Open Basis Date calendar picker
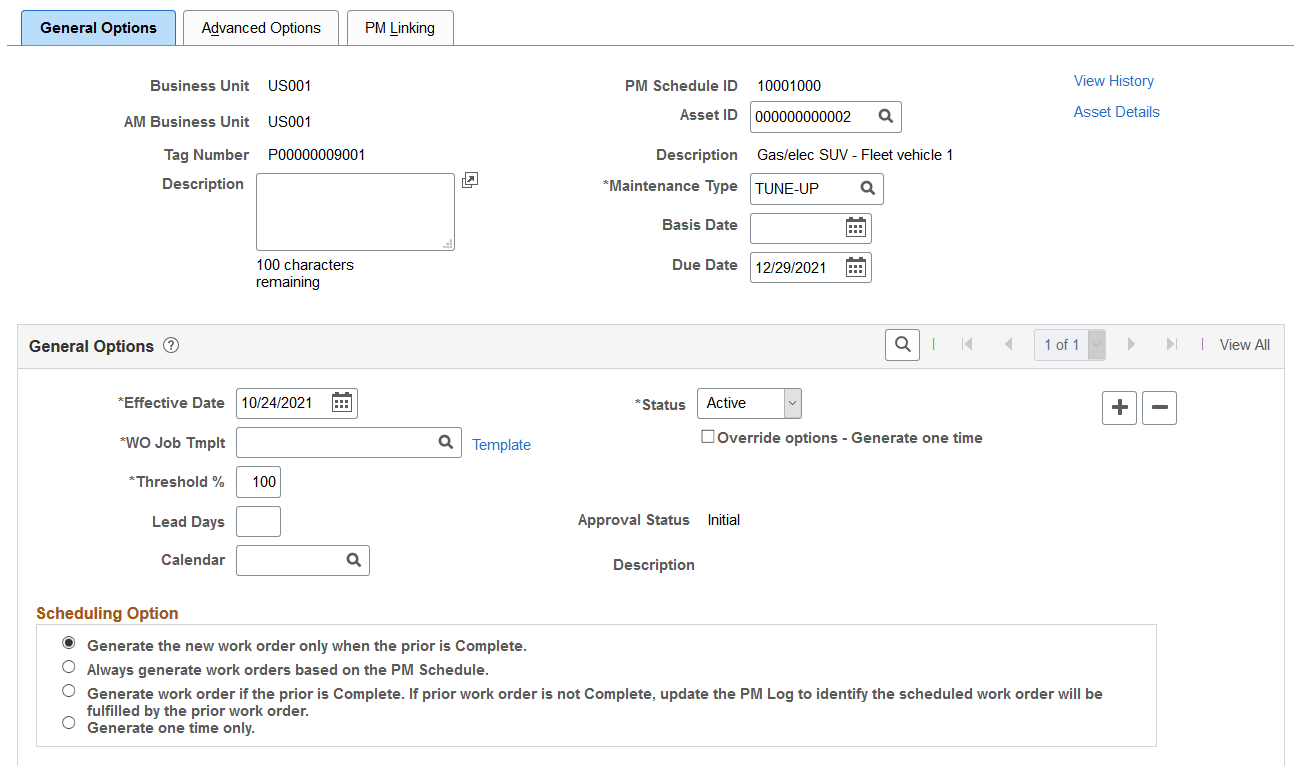The width and height of the screenshot is (1294, 766). click(856, 227)
